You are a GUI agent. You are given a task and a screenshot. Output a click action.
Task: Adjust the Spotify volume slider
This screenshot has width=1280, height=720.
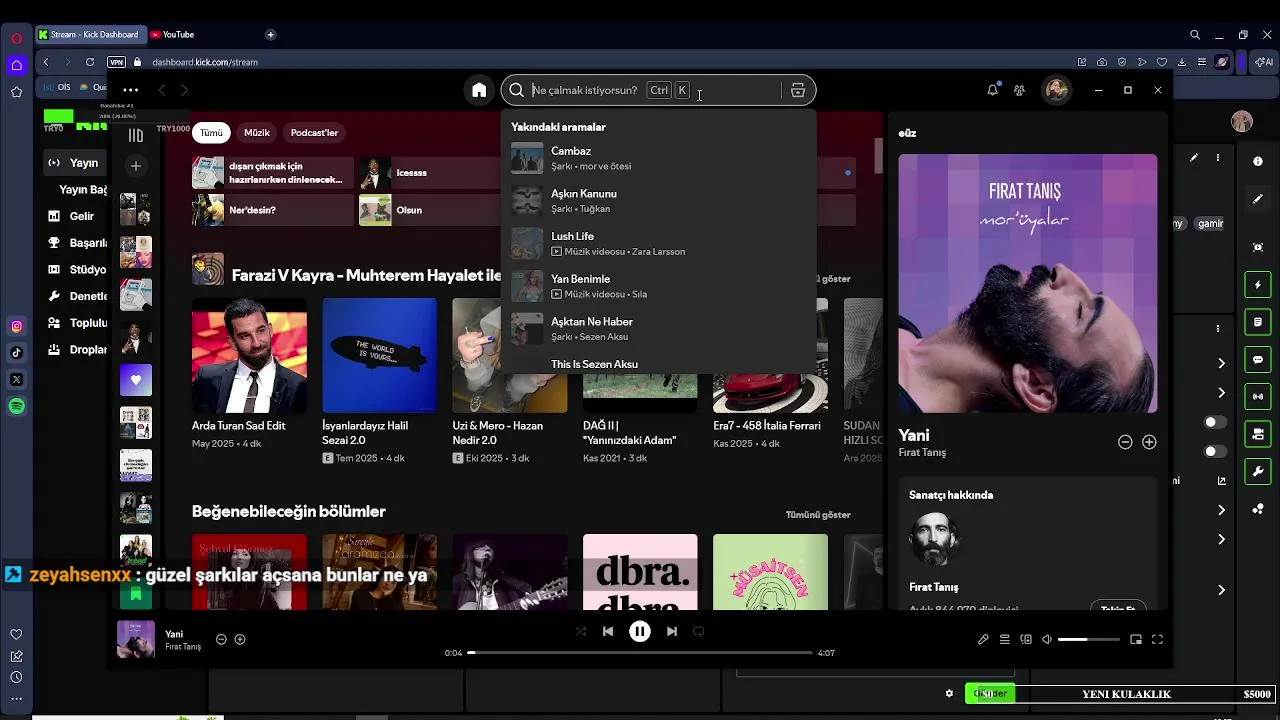(1088, 639)
